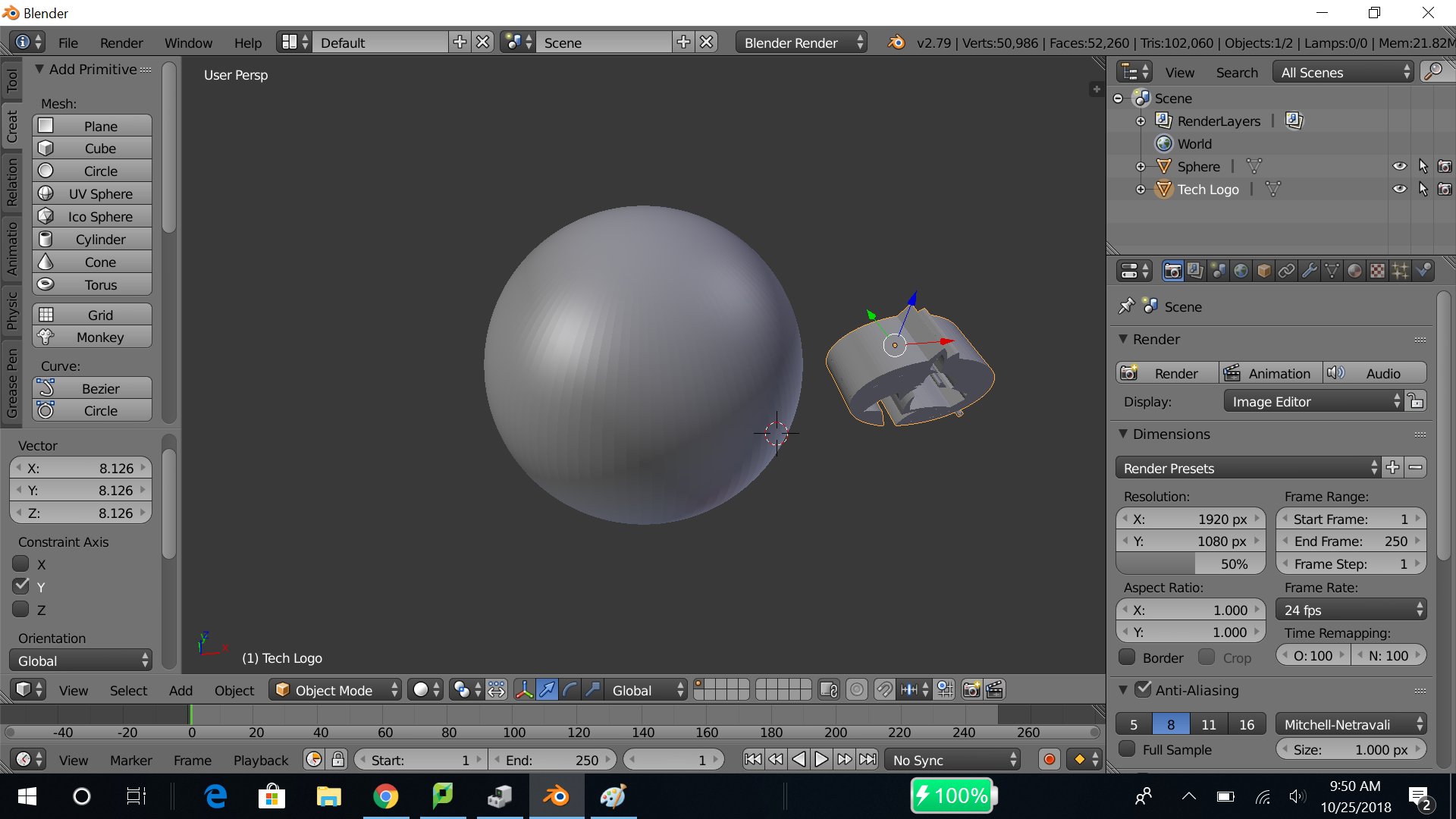The height and width of the screenshot is (819, 1456).
Task: Enable the Border render checkbox
Action: (1128, 657)
